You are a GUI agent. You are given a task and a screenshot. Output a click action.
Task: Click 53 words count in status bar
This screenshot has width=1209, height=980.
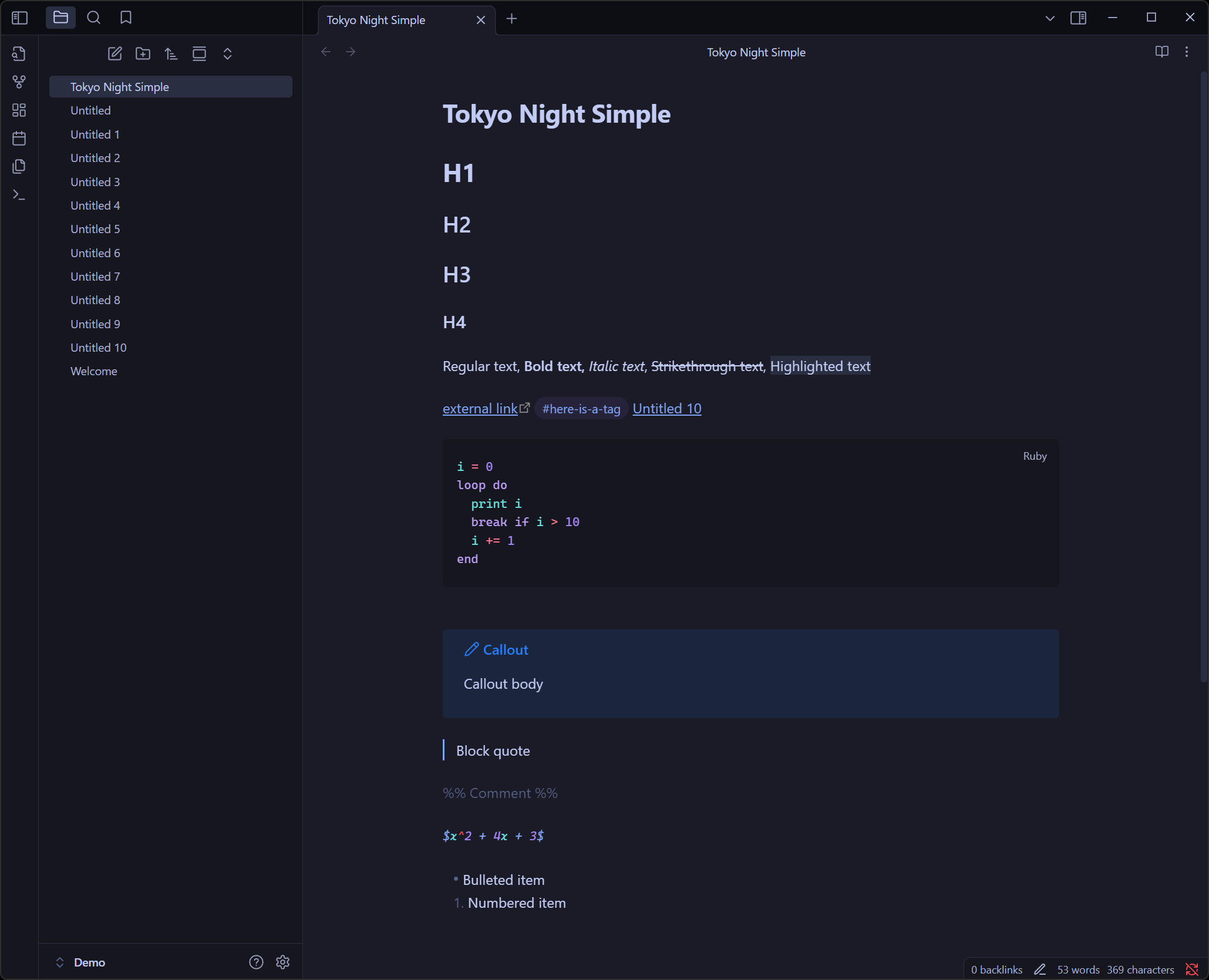click(x=1078, y=969)
